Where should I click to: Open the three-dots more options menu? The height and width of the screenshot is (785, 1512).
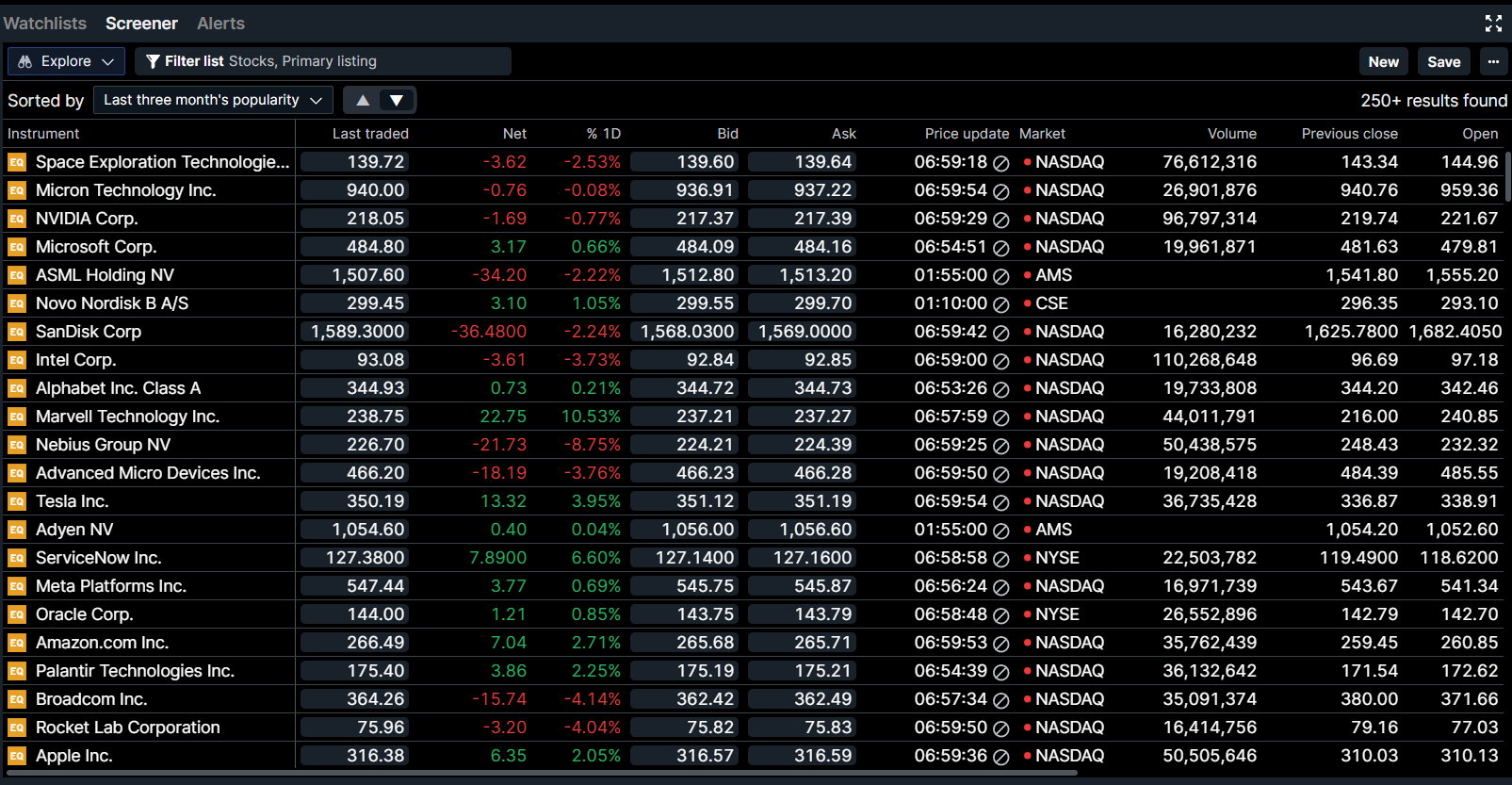coord(1493,61)
